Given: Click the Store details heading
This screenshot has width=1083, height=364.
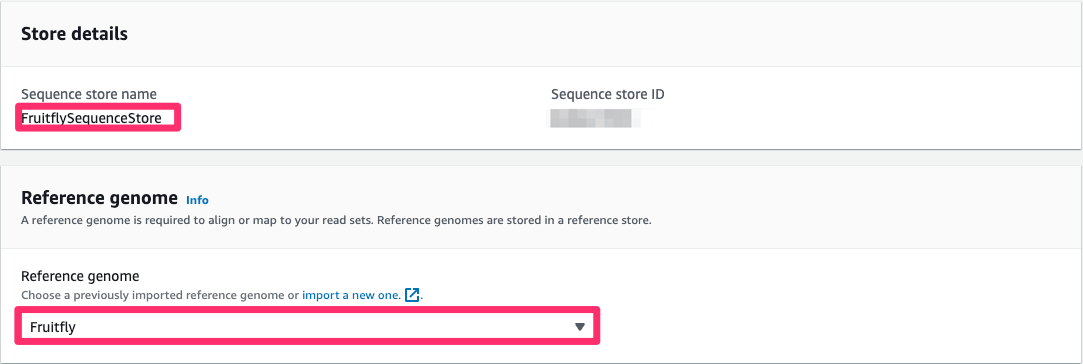Looking at the screenshot, I should pos(75,33).
